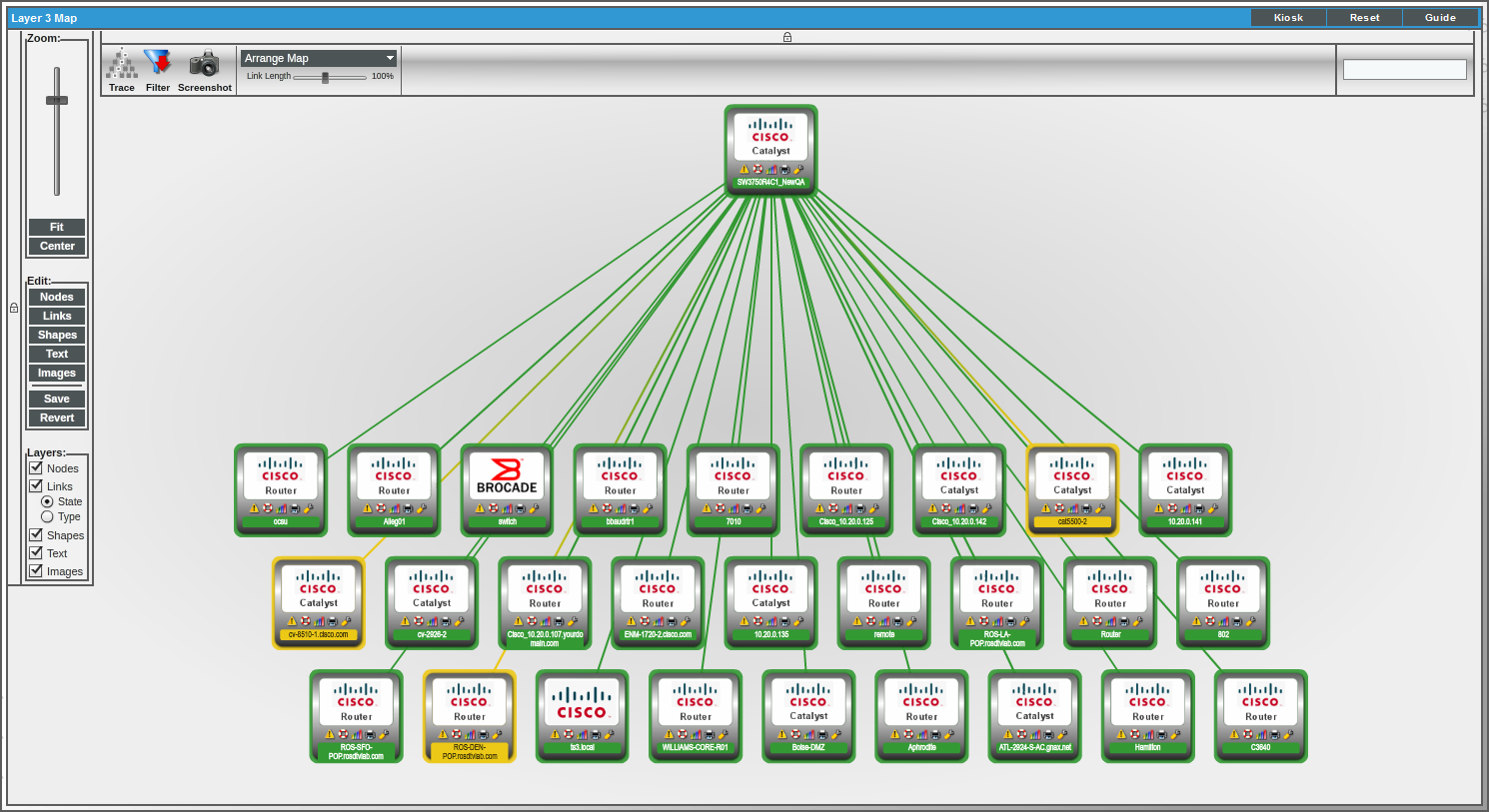
Task: Toggle the lock icon above the toolbar
Action: 787,37
